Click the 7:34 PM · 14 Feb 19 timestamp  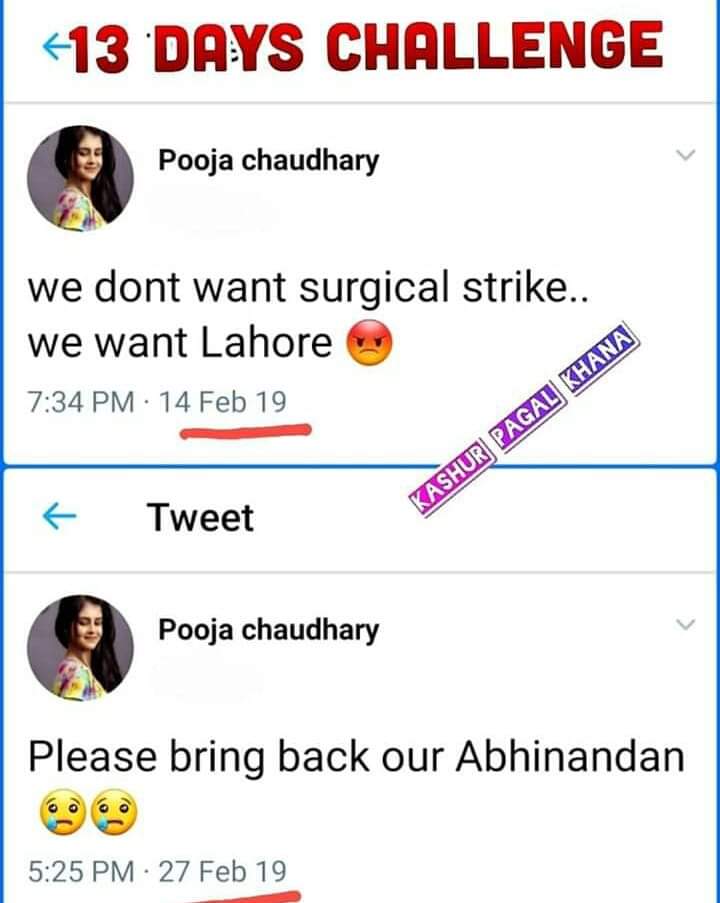click(157, 401)
